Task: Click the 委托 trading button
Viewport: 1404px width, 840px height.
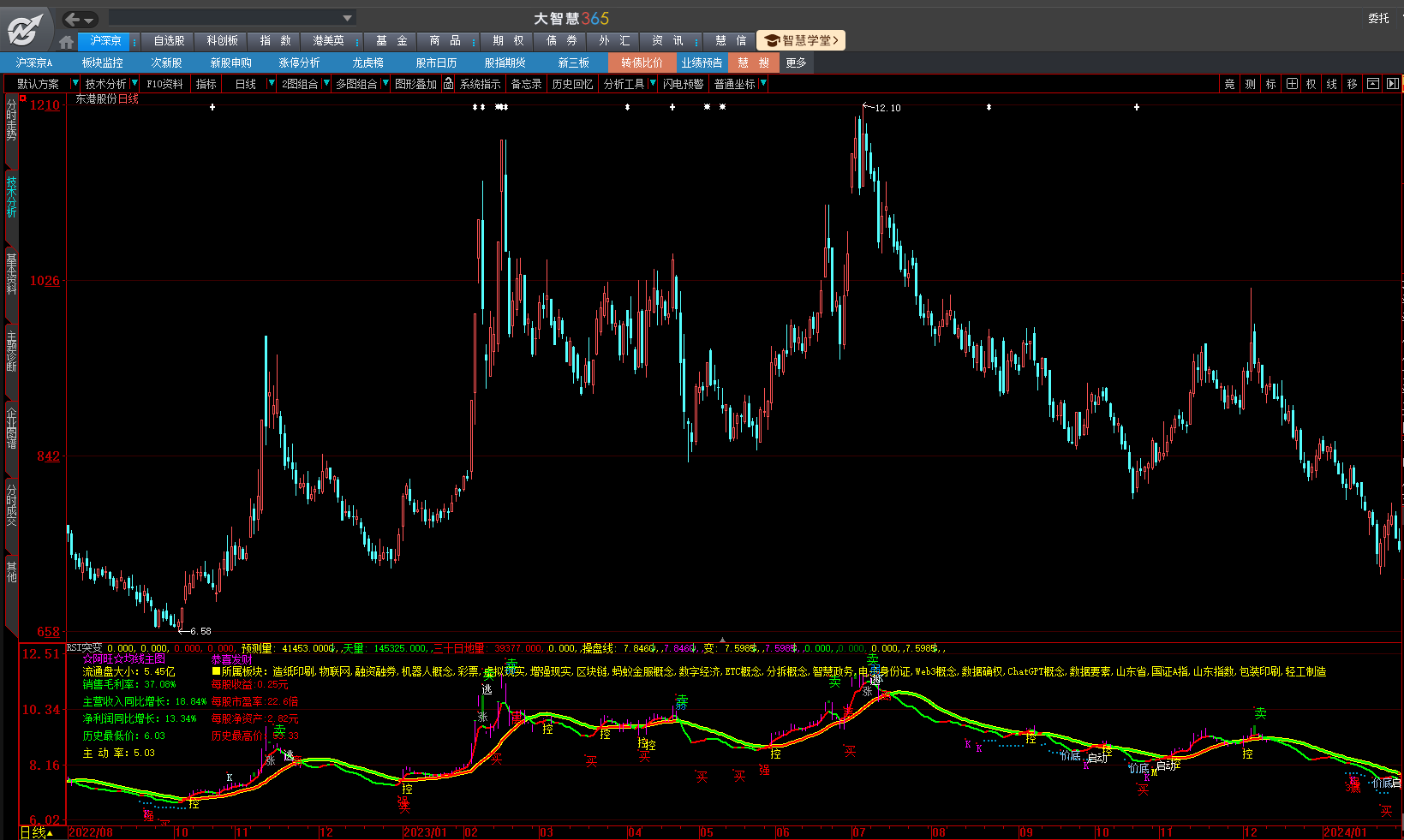Action: (1378, 18)
